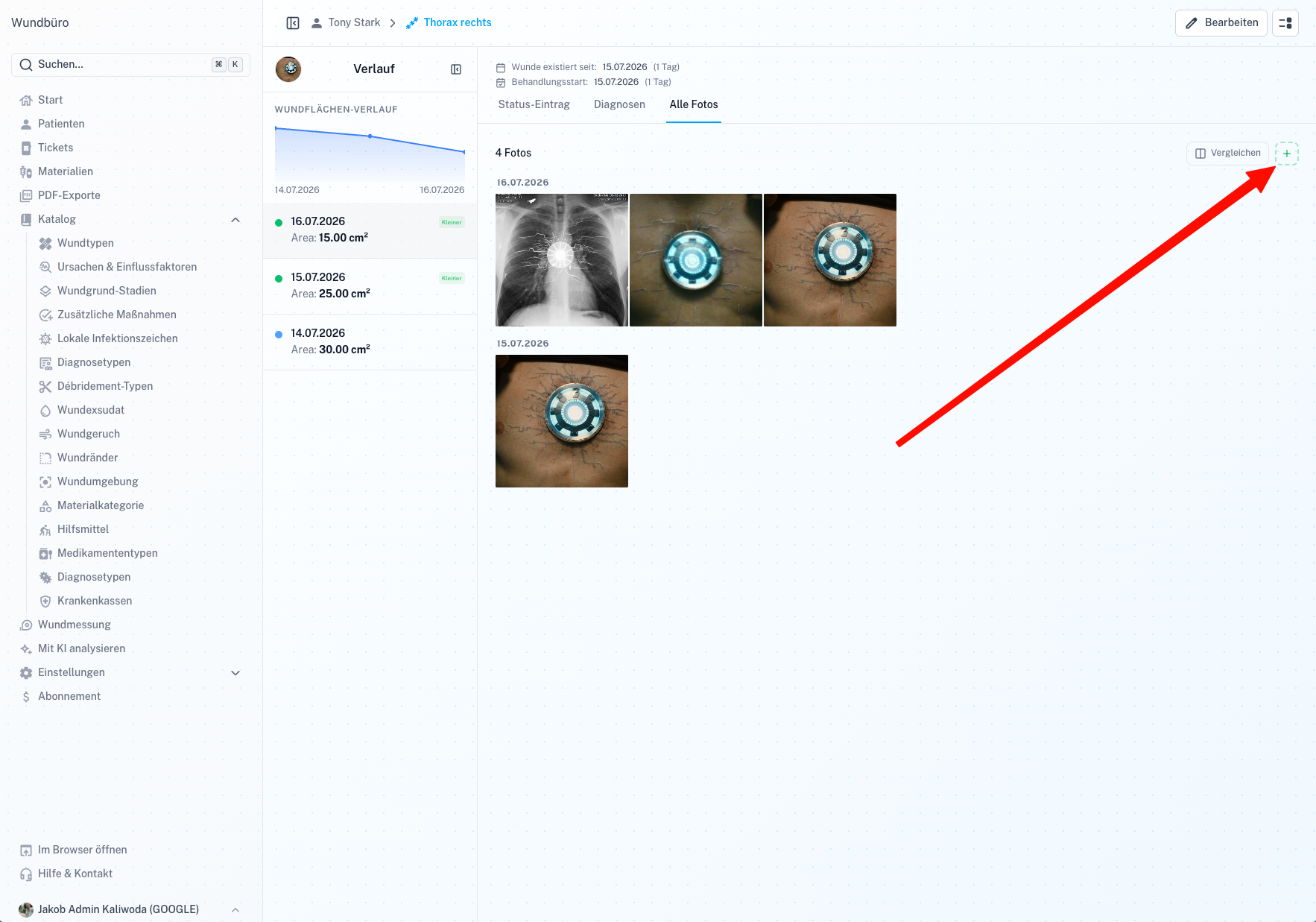Click the Materialkategorie shapes icon
Screen dimensions: 1316x922
(45, 505)
